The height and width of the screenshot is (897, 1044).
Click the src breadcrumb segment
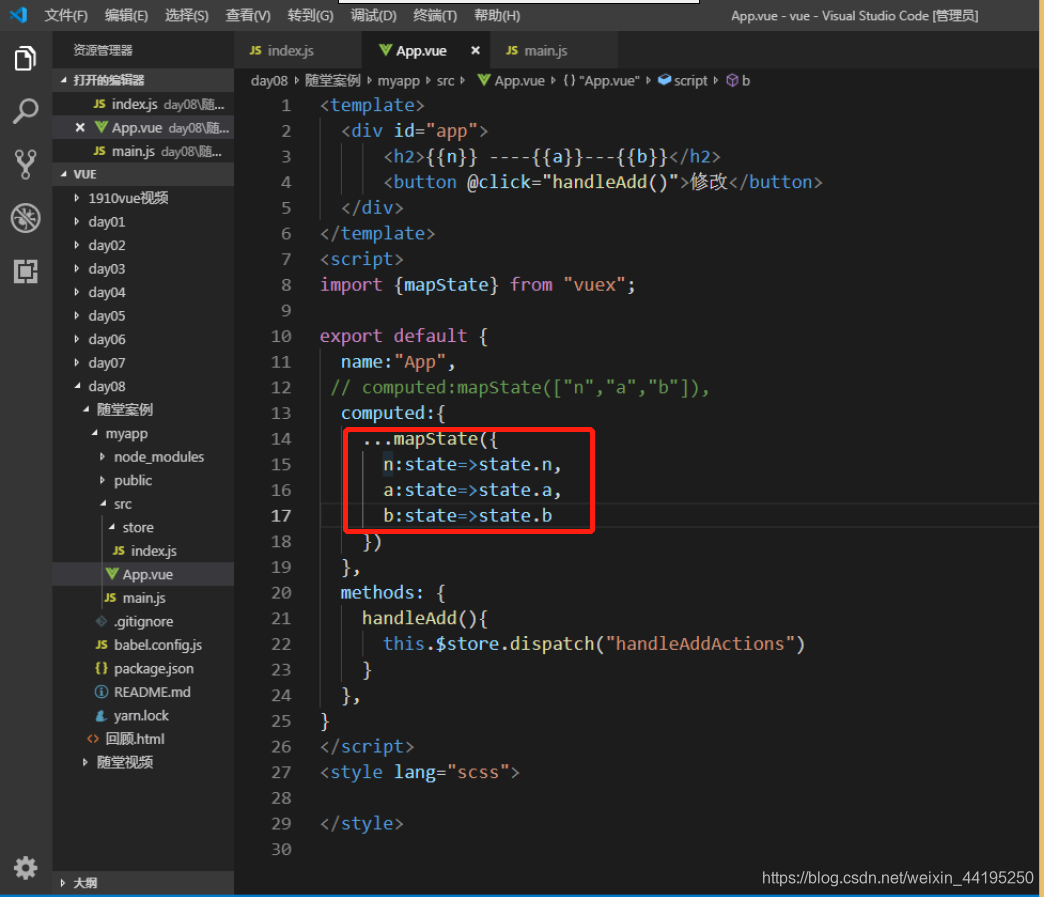coord(445,81)
